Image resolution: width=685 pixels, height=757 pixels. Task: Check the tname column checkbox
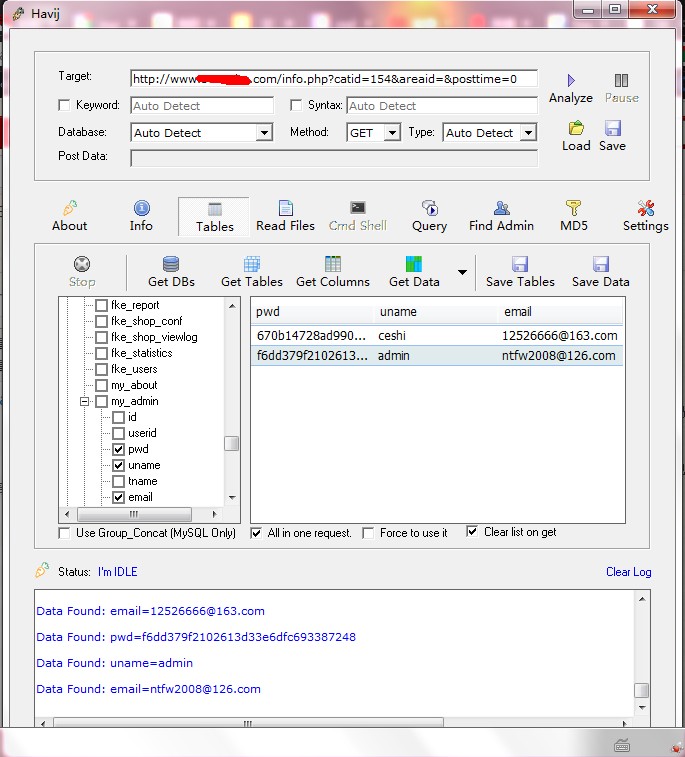pyautogui.click(x=118, y=481)
